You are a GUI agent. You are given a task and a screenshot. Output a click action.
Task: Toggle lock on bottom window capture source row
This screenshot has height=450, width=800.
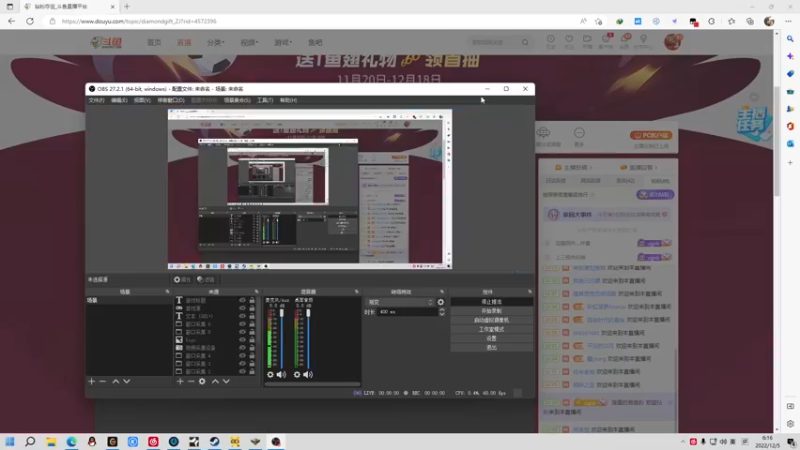click(x=252, y=371)
